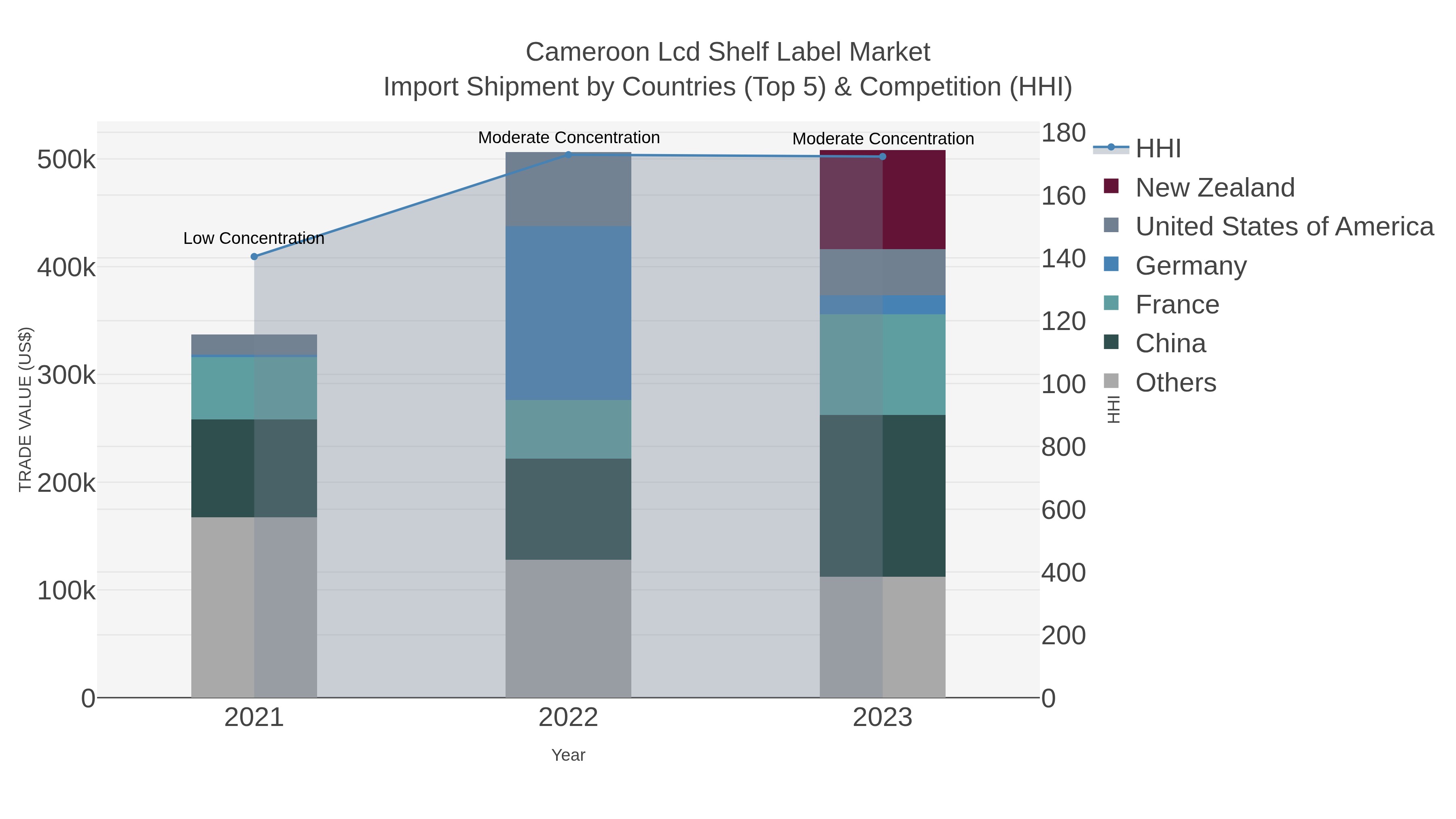Click United States slate legend swatch
Screen dimensions: 1456x819
[1111, 225]
